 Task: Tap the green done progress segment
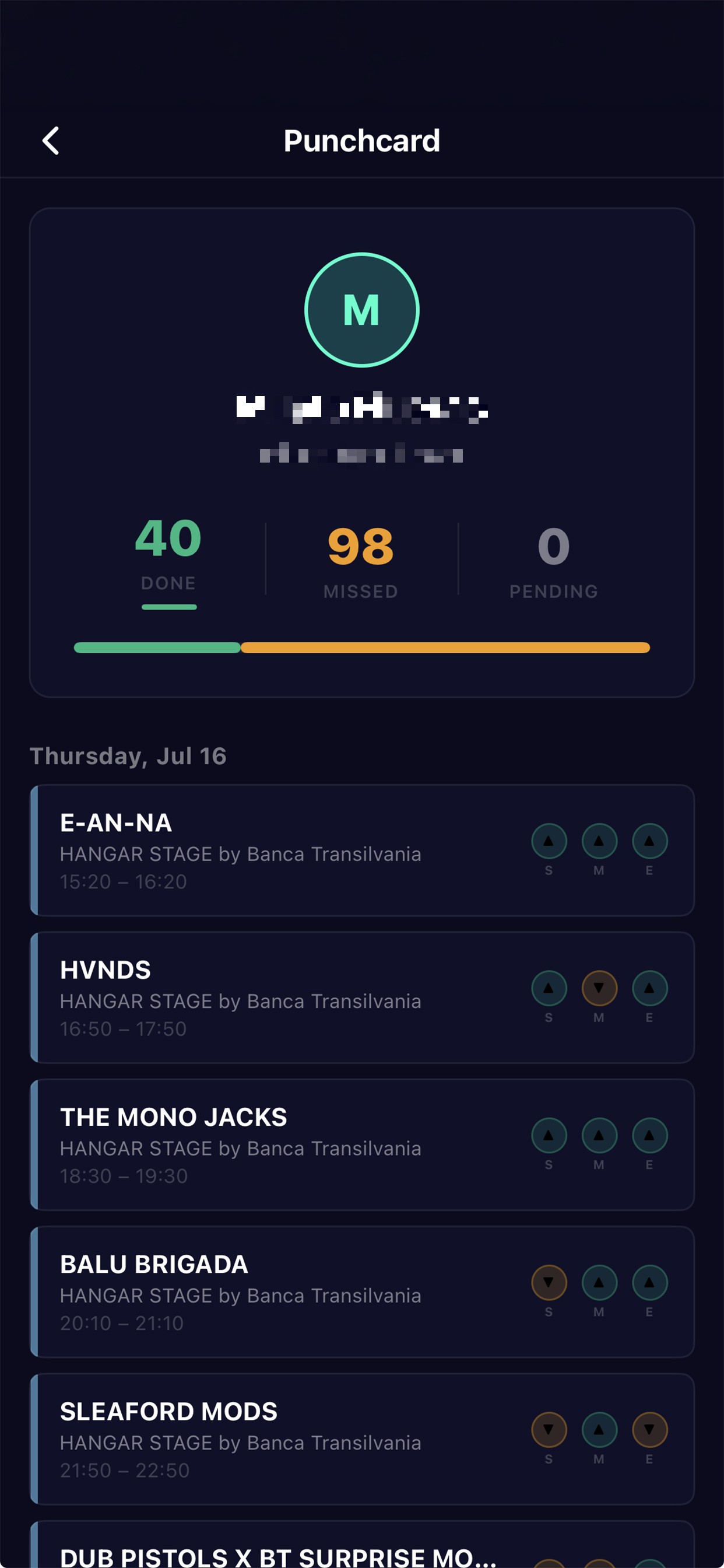157,647
